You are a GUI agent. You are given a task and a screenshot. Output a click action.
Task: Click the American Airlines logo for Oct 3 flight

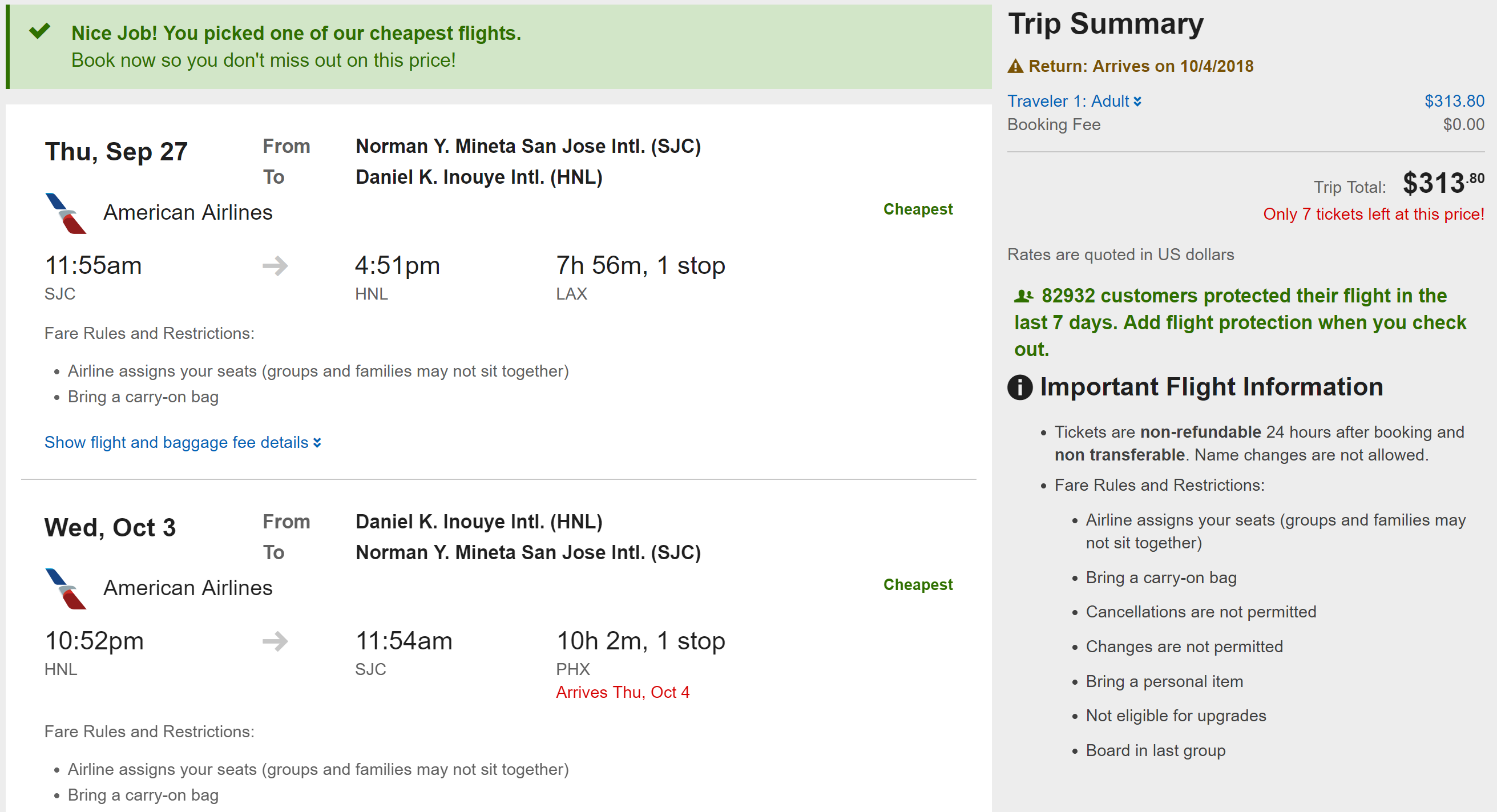(66, 588)
